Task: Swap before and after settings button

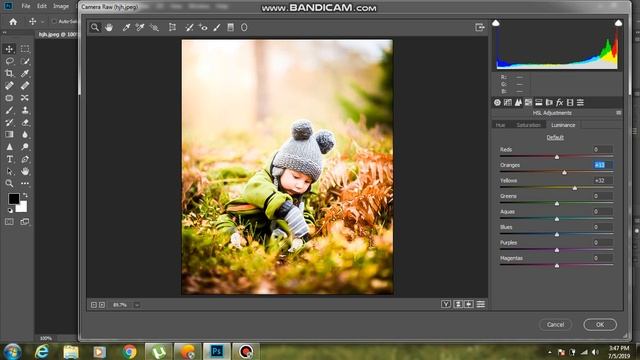Action: 458,304
